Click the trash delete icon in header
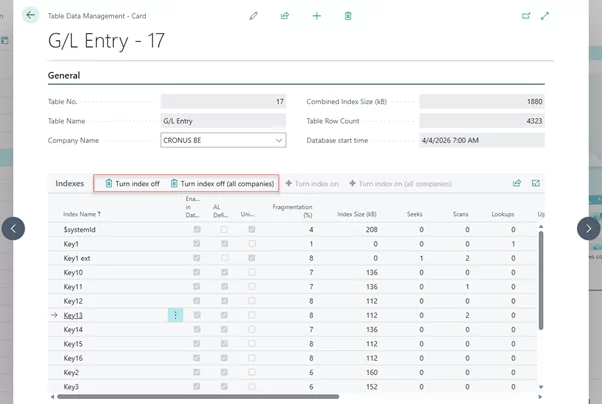The height and width of the screenshot is (404, 602). 348,16
